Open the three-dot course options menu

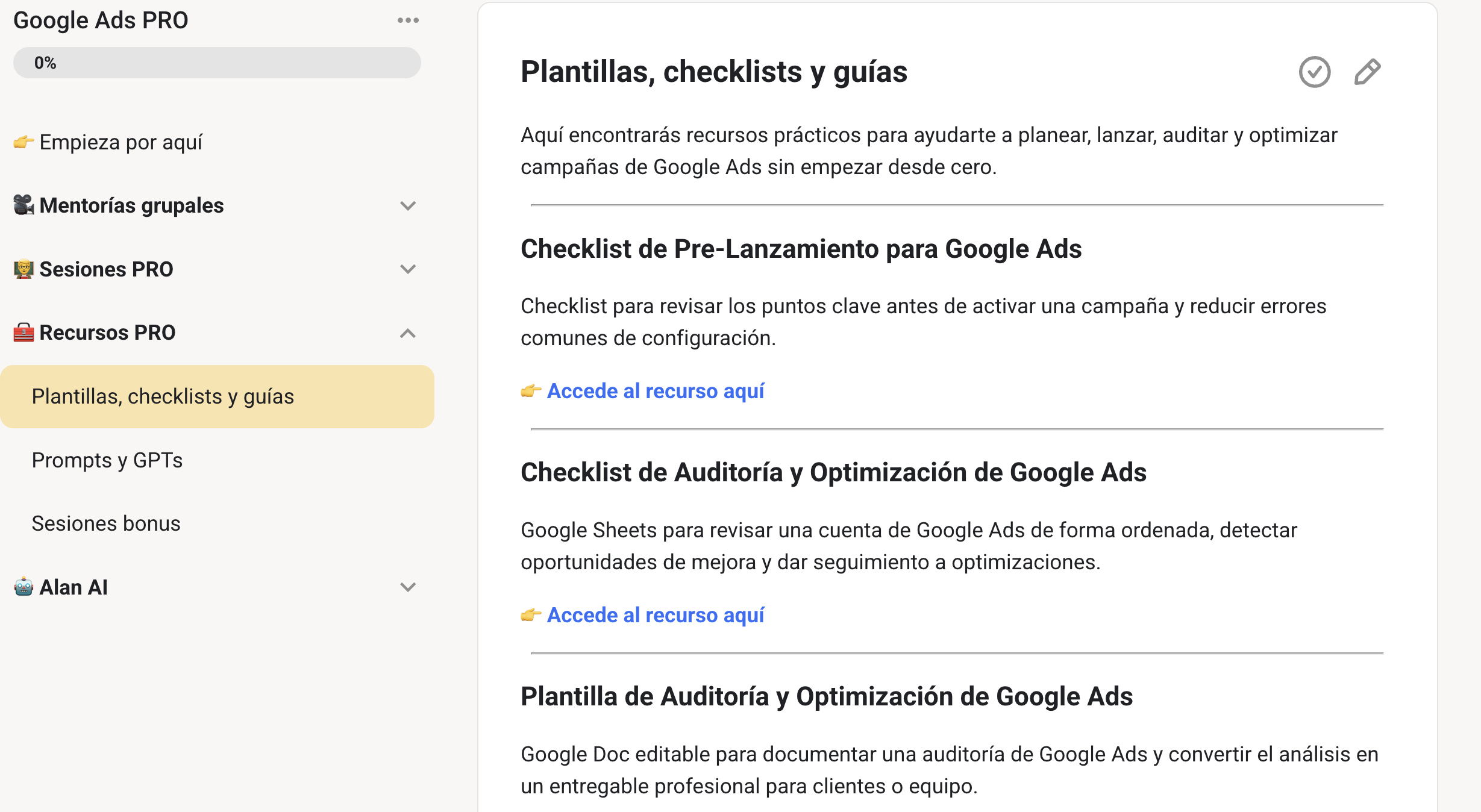(x=408, y=20)
